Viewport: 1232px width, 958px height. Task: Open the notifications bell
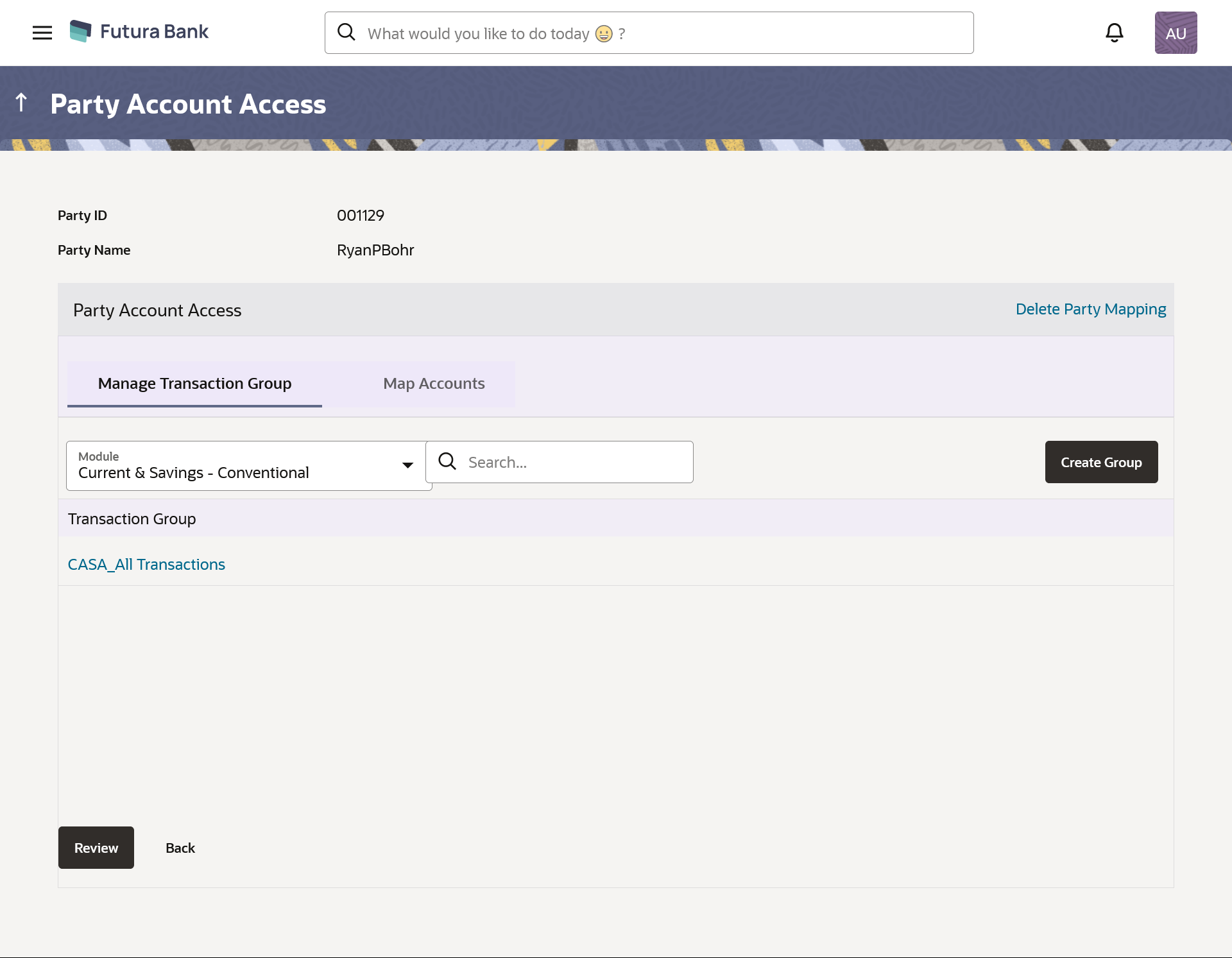(1115, 33)
